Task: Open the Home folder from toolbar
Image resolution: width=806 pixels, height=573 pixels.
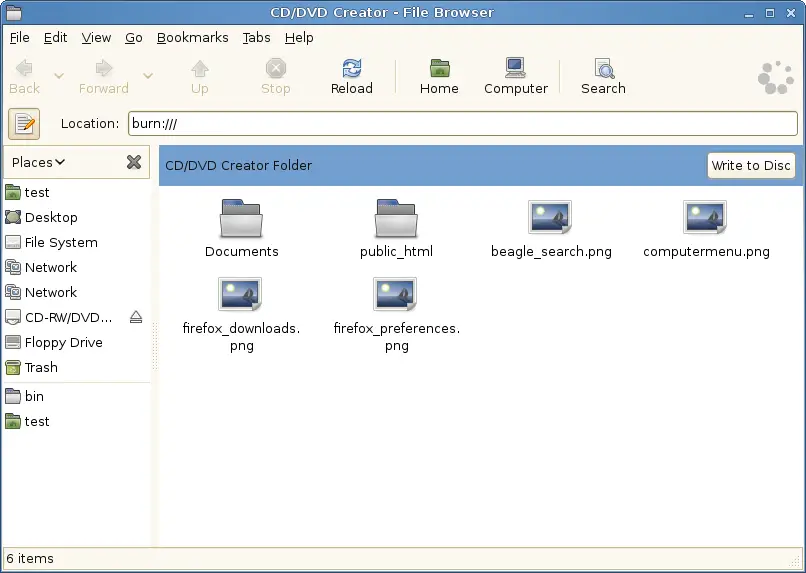Action: 439,76
